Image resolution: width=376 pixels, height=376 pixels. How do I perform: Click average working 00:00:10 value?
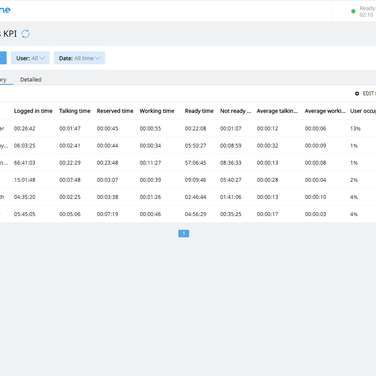tap(315, 197)
